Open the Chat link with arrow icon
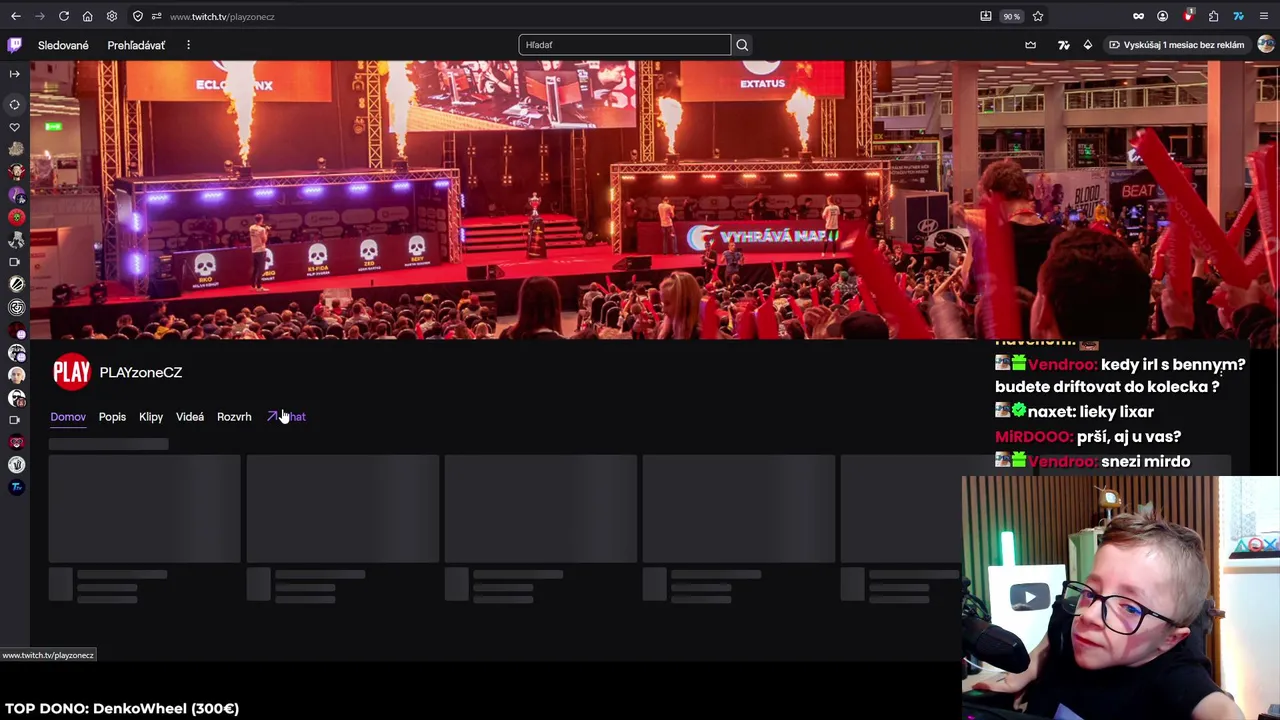The width and height of the screenshot is (1280, 720). (x=286, y=417)
